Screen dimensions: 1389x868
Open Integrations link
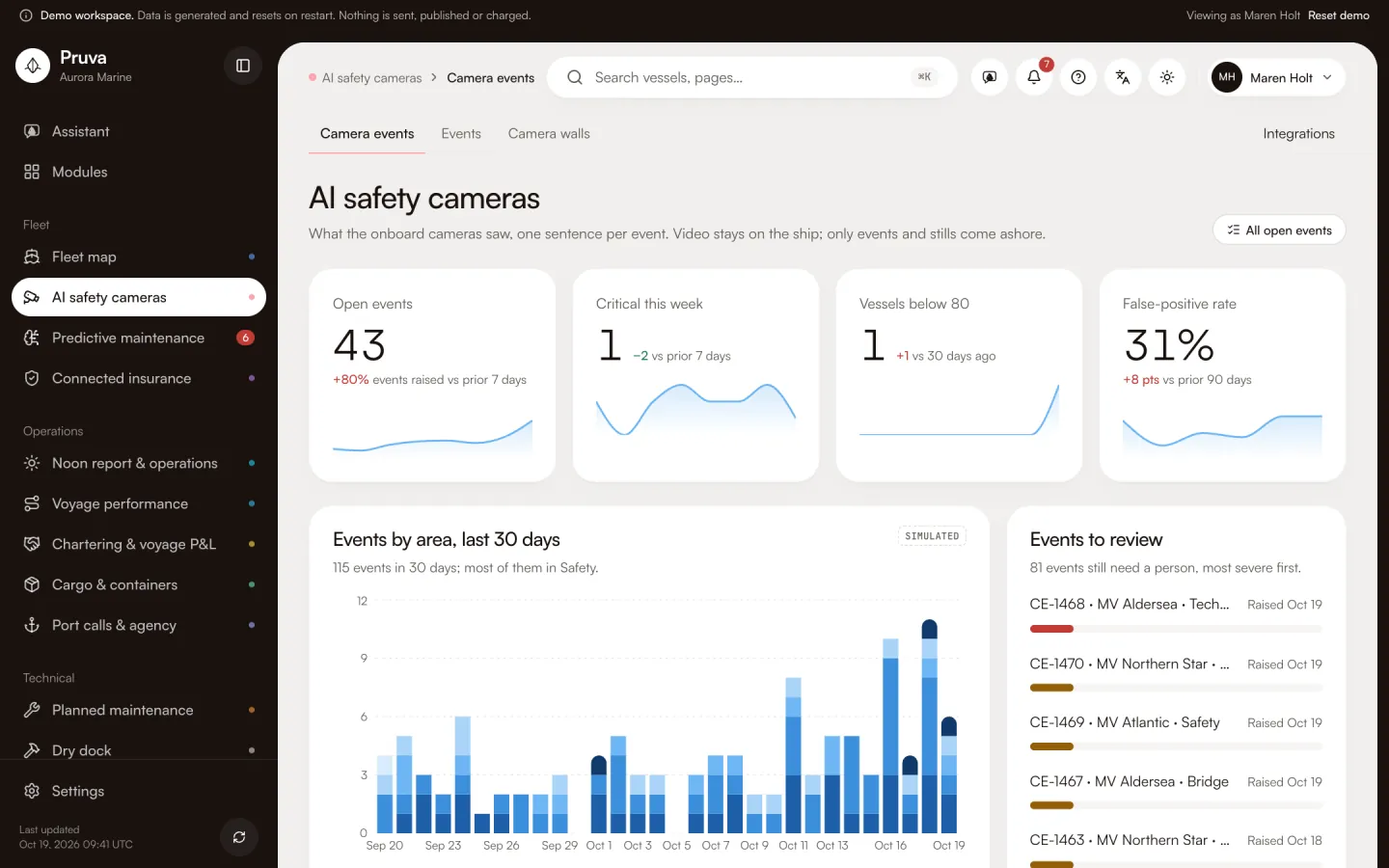1298,134
